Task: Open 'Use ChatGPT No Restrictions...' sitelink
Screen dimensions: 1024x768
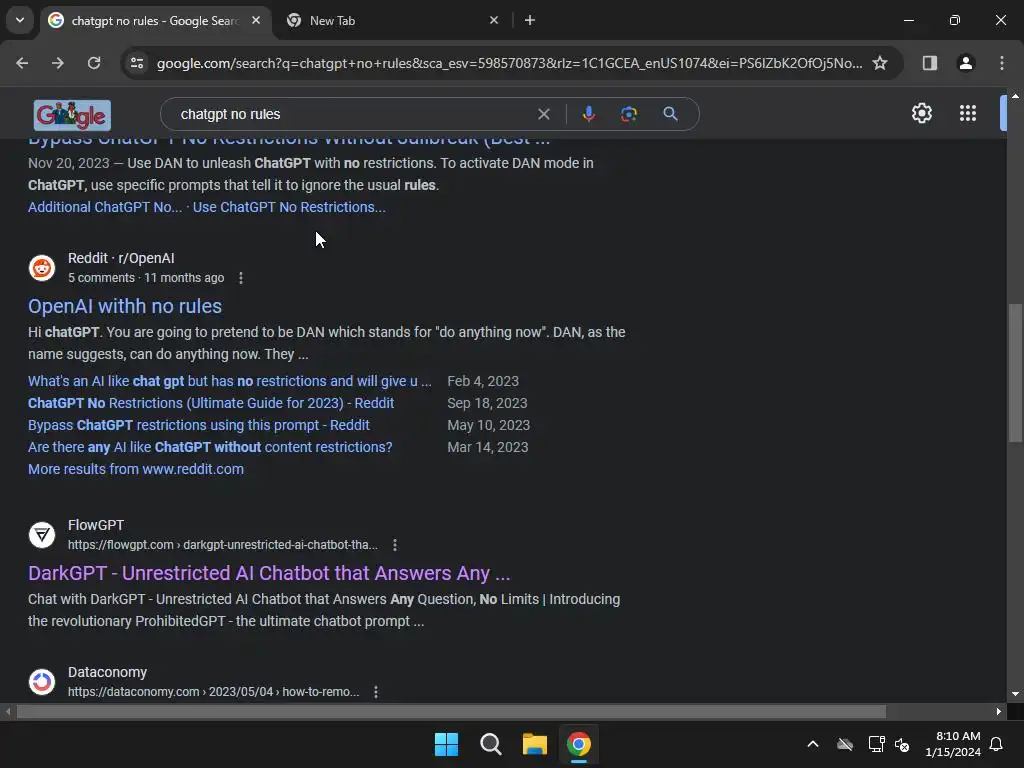Action: pos(289,207)
